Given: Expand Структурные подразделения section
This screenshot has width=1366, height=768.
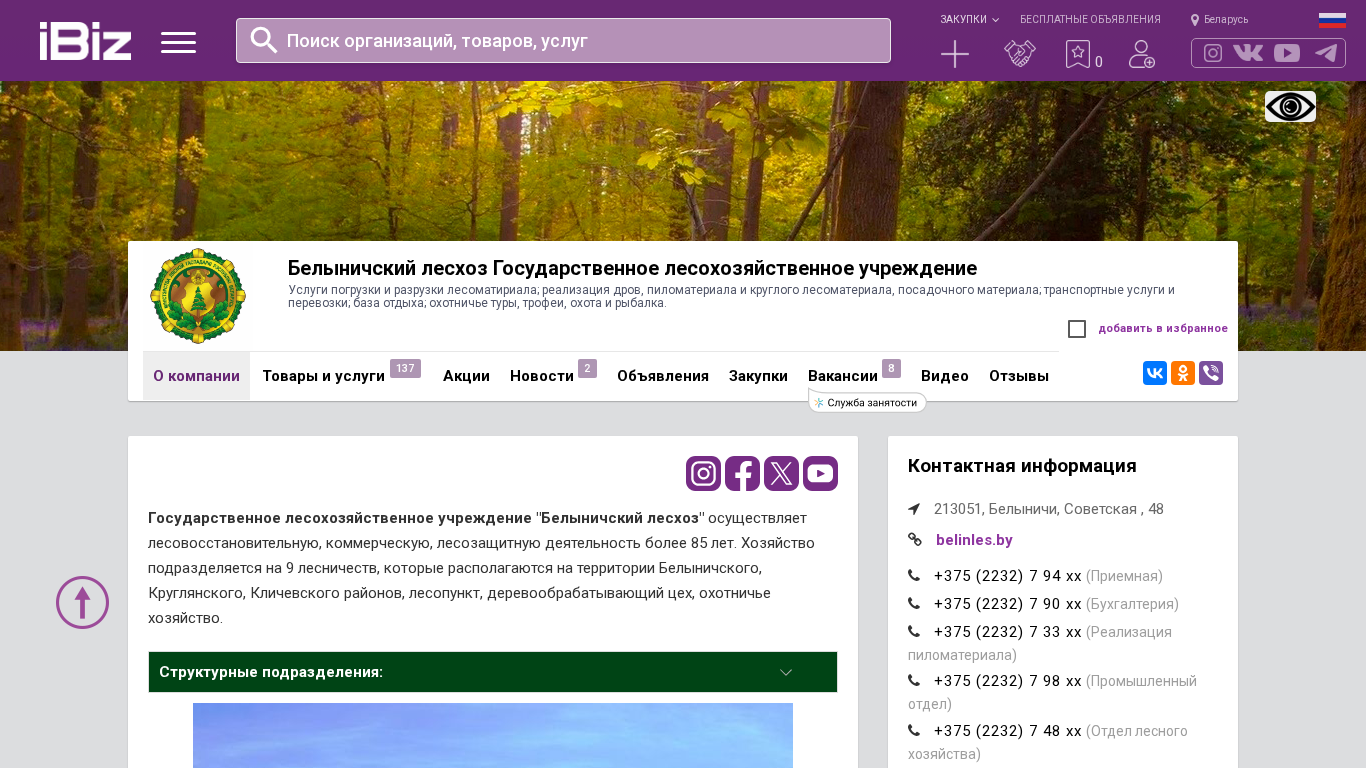Looking at the screenshot, I should (x=493, y=672).
